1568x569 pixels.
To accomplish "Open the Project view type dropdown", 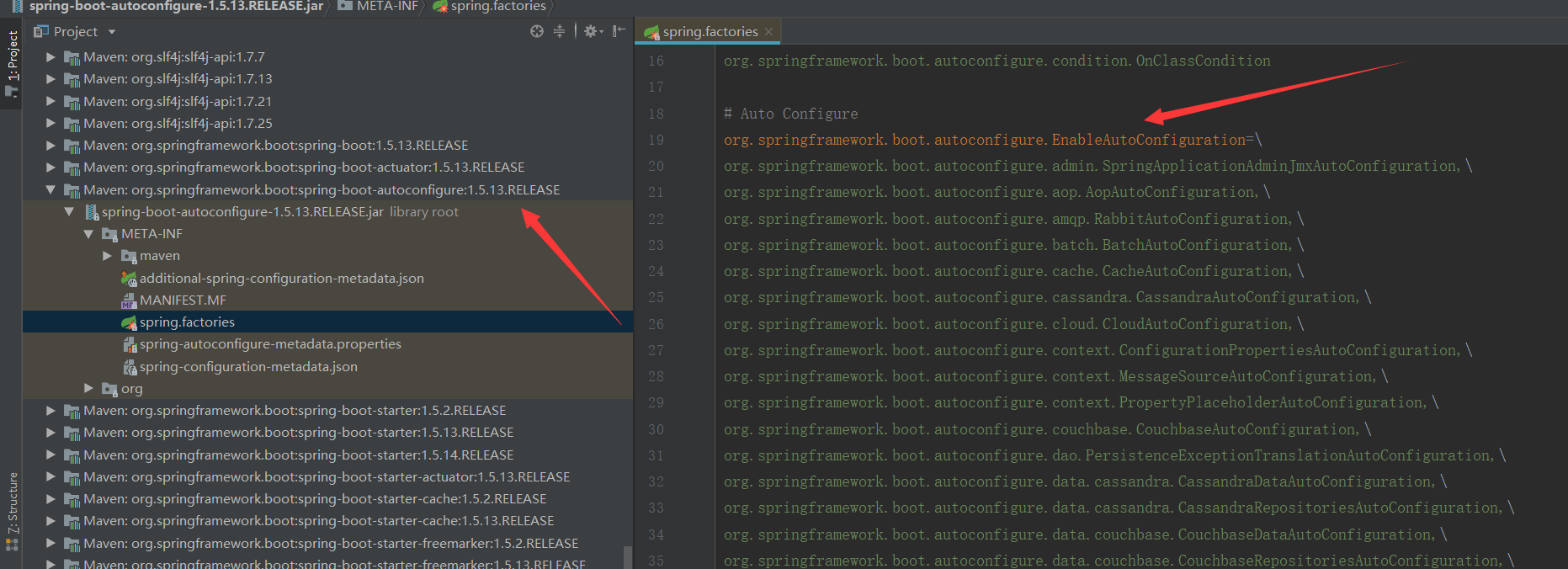I will 112,32.
